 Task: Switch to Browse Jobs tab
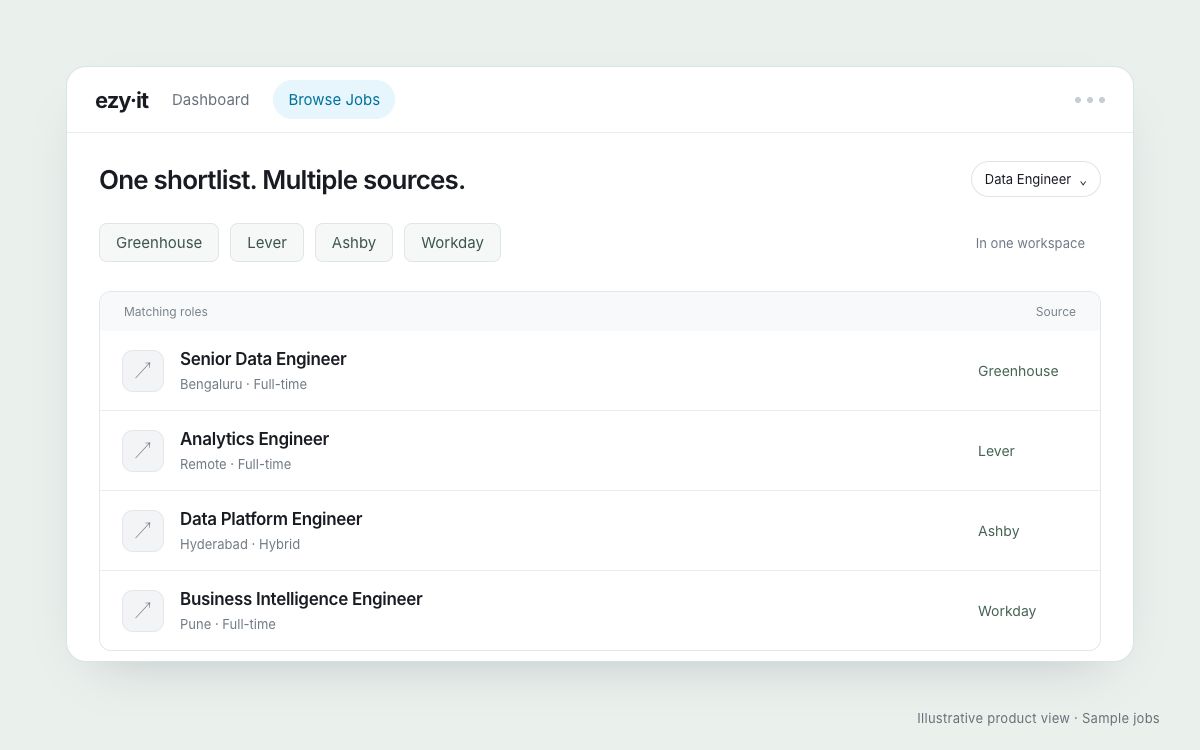(334, 100)
